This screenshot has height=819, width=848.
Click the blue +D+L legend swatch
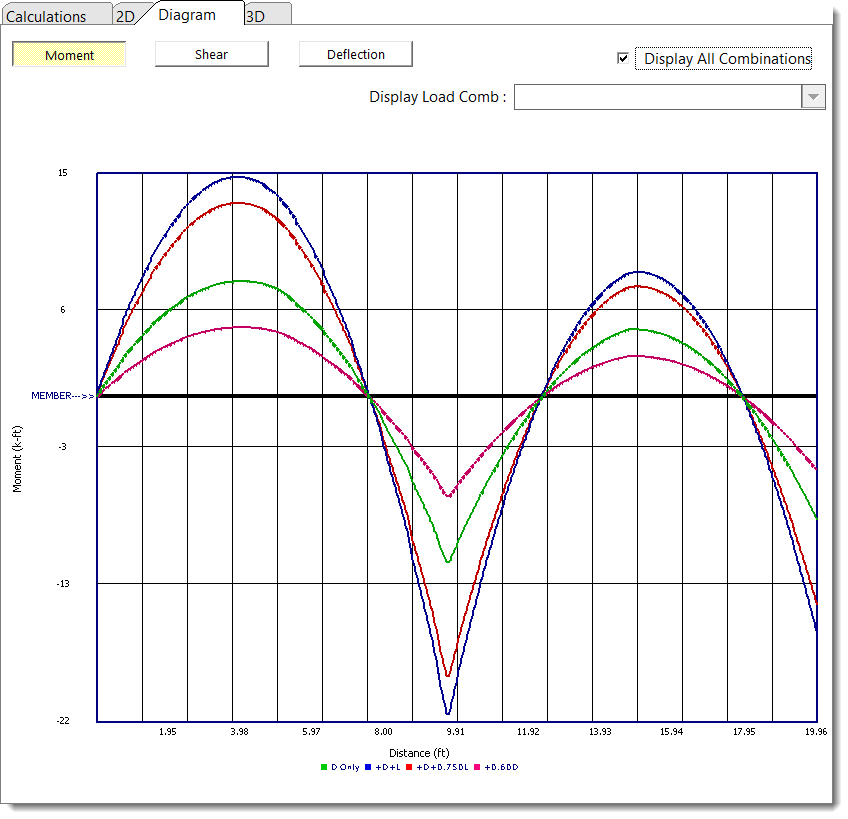pos(369,767)
